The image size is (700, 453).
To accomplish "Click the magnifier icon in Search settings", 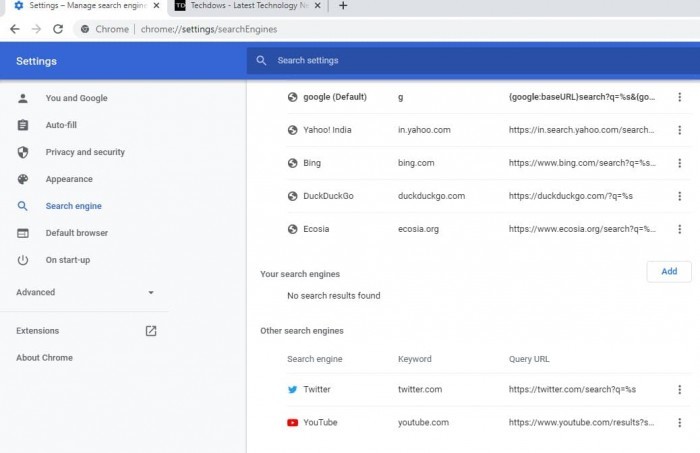I will 262,61.
